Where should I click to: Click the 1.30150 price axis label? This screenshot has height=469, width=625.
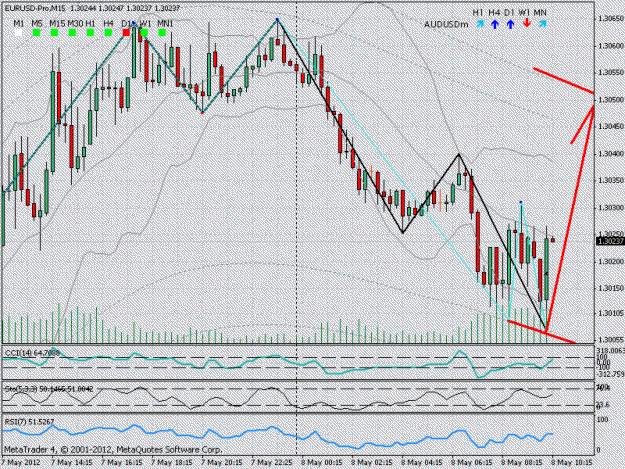coord(610,288)
